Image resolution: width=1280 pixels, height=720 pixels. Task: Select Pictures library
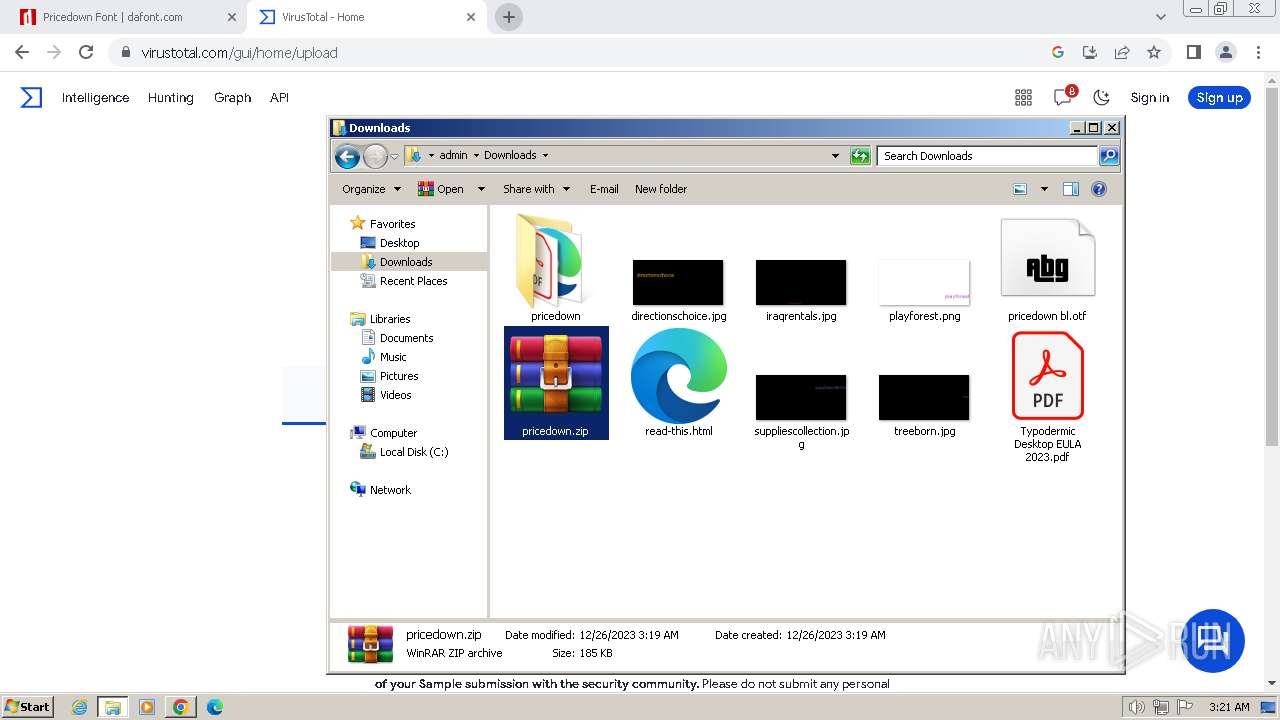(399, 376)
